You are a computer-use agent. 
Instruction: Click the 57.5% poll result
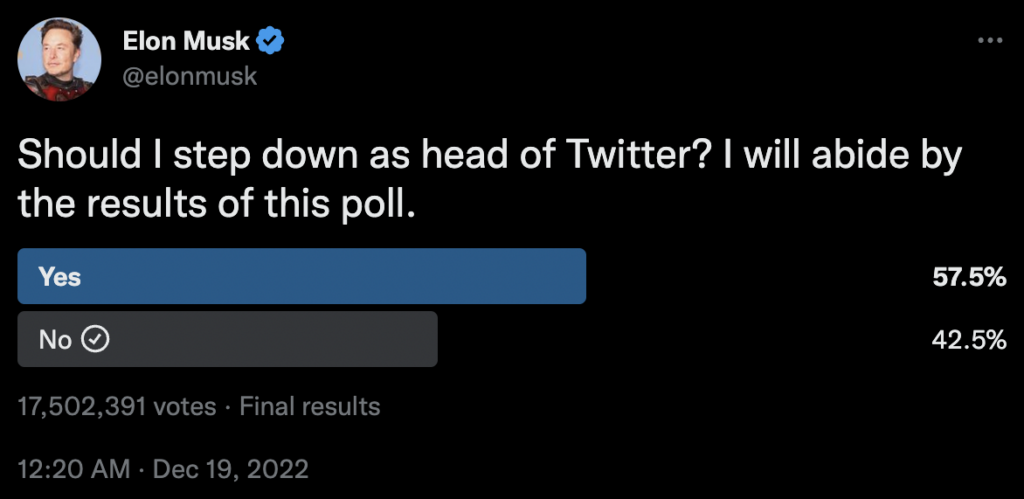point(968,277)
